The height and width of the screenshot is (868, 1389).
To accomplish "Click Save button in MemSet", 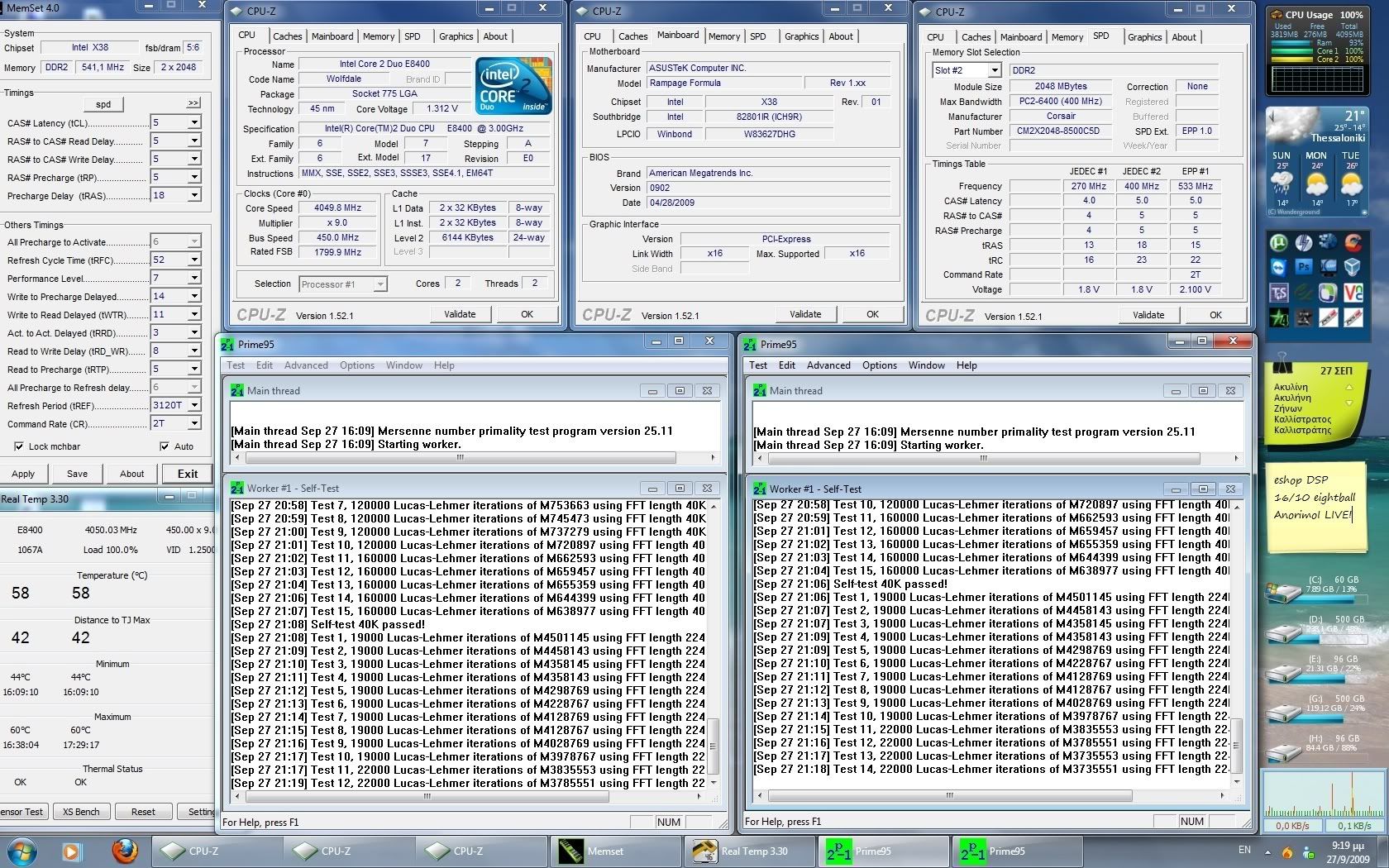I will point(77,474).
